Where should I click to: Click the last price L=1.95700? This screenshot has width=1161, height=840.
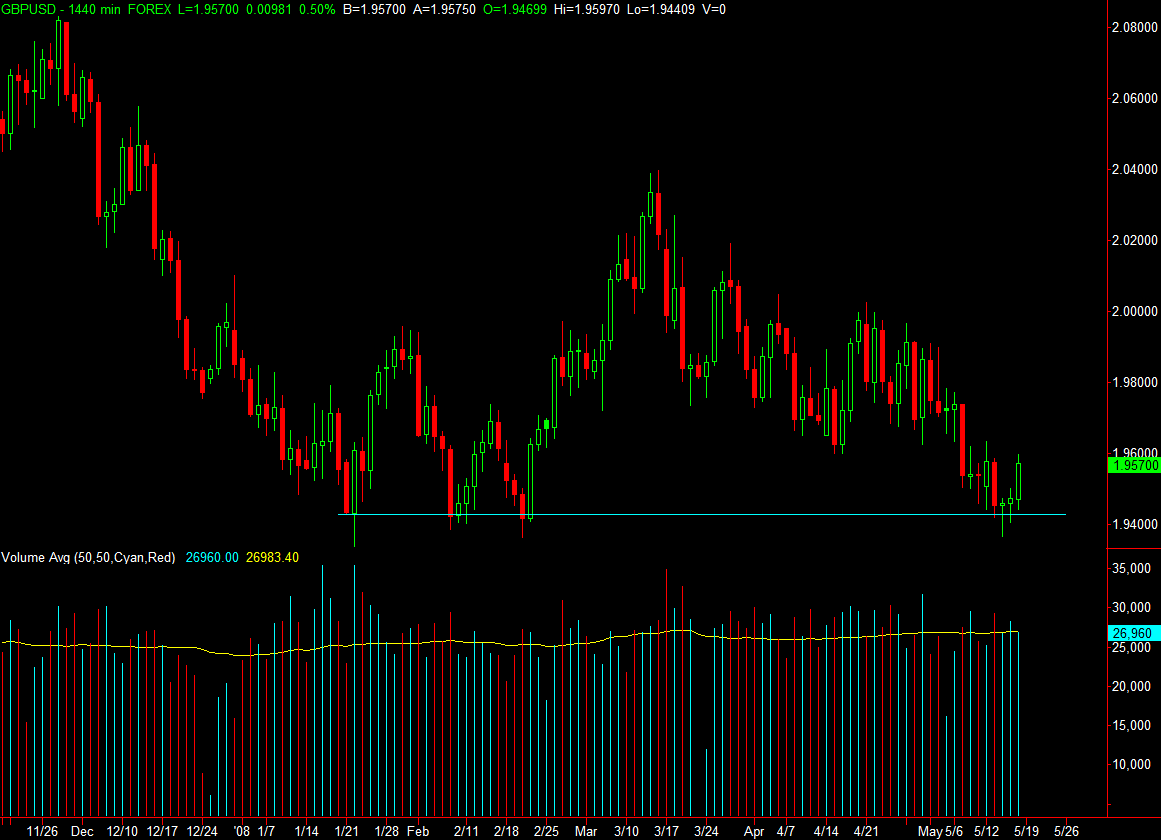pyautogui.click(x=209, y=10)
